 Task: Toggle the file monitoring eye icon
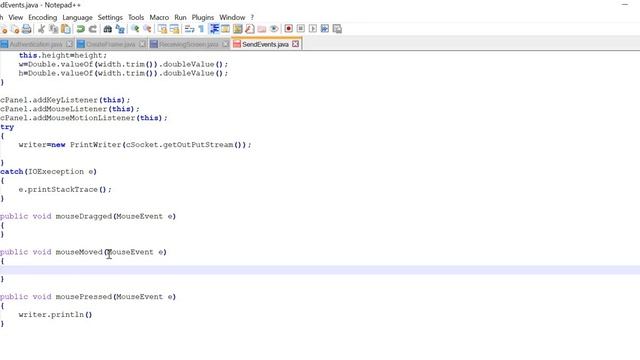tap(274, 29)
